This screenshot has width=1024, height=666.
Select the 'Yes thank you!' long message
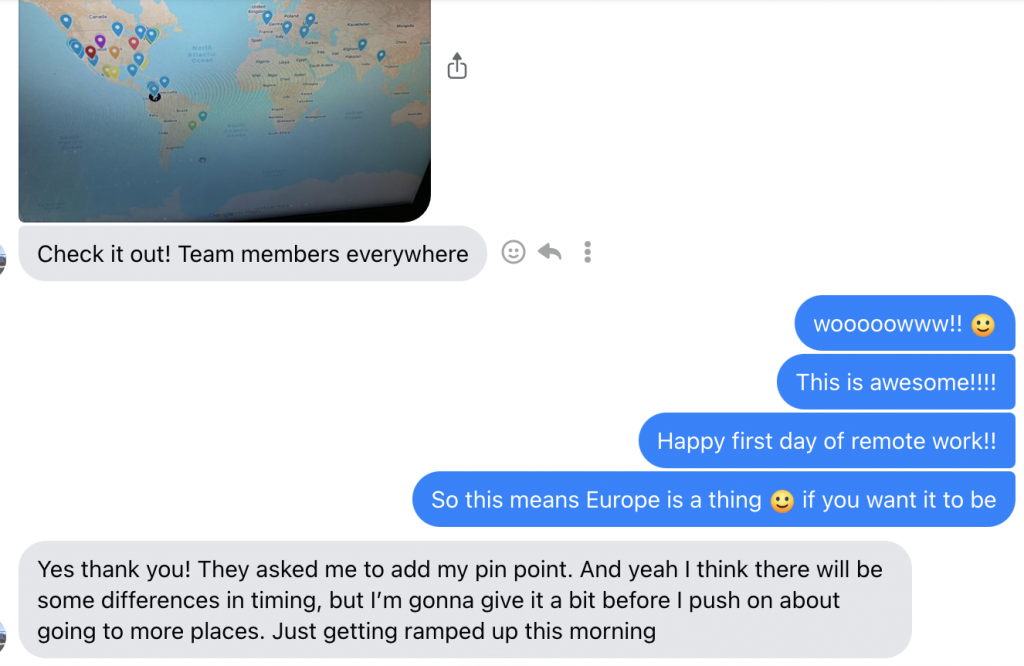click(465, 599)
